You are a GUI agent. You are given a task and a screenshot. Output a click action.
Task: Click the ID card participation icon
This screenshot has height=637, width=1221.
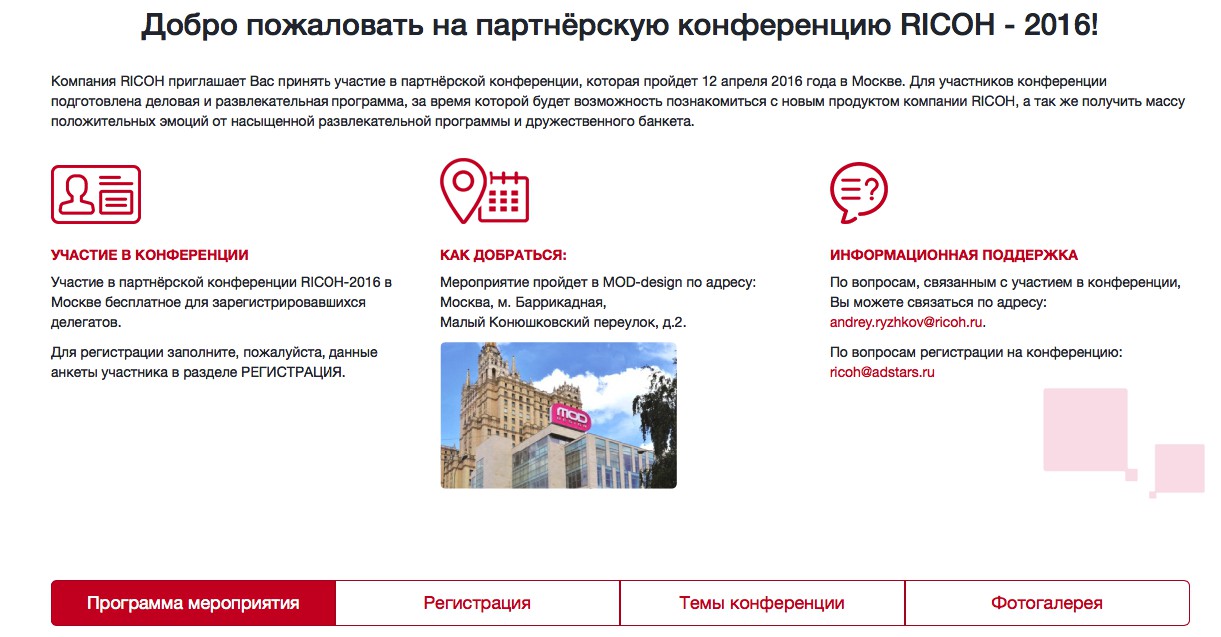click(x=96, y=194)
